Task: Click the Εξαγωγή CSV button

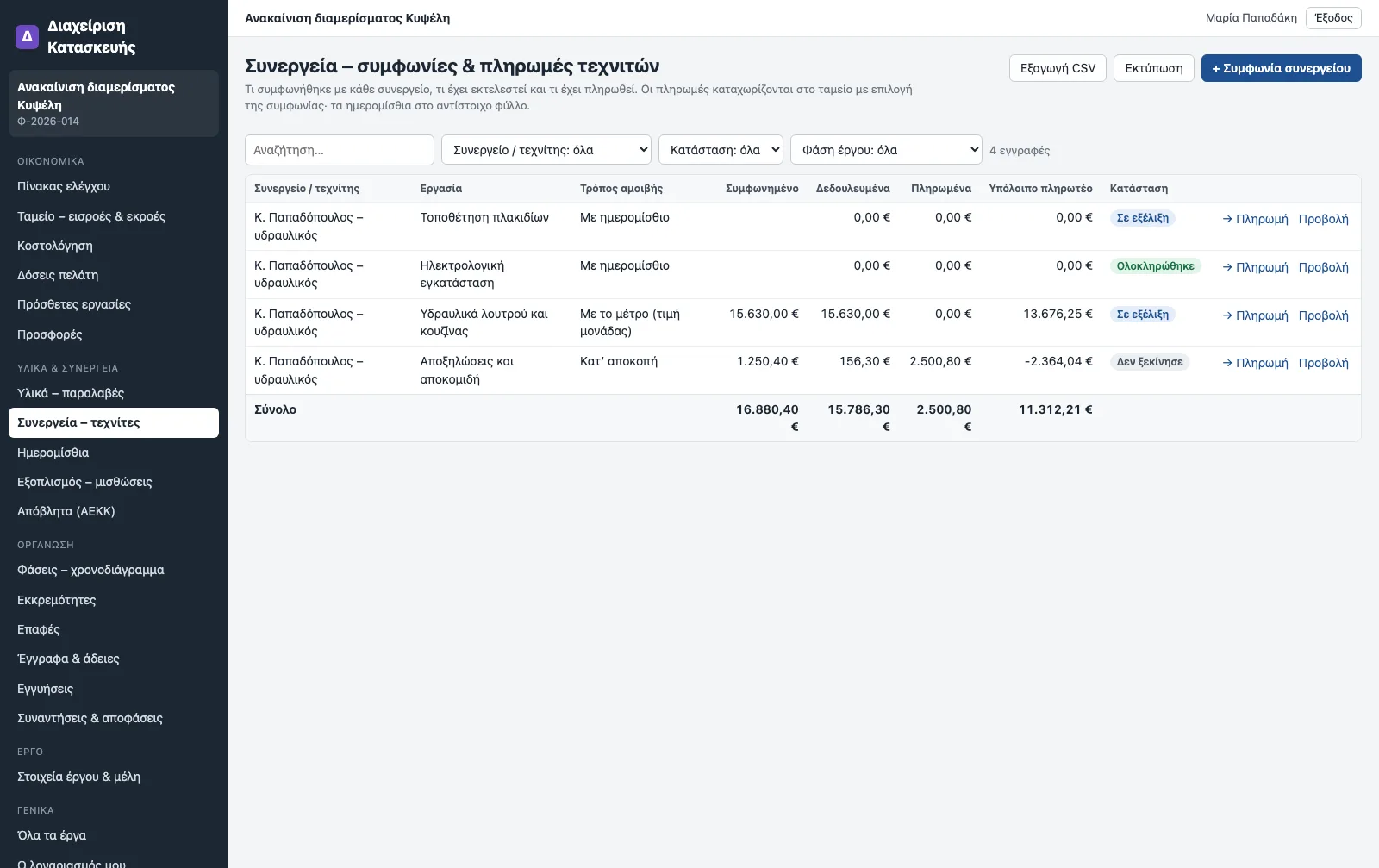Action: [x=1058, y=68]
